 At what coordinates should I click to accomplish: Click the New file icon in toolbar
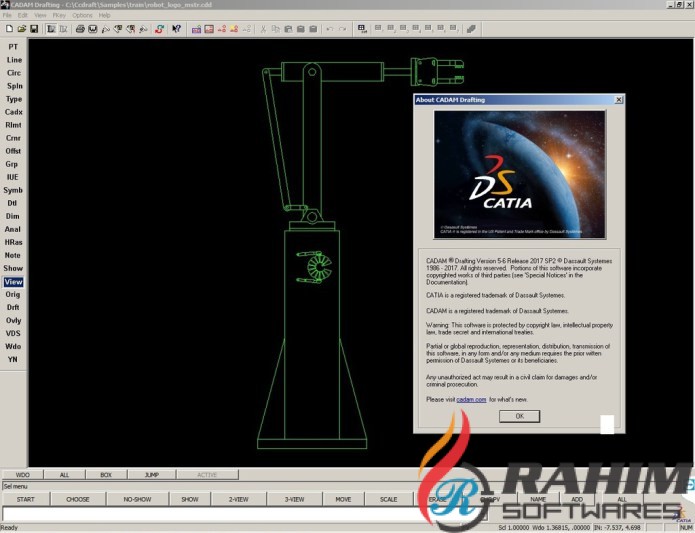coord(8,28)
